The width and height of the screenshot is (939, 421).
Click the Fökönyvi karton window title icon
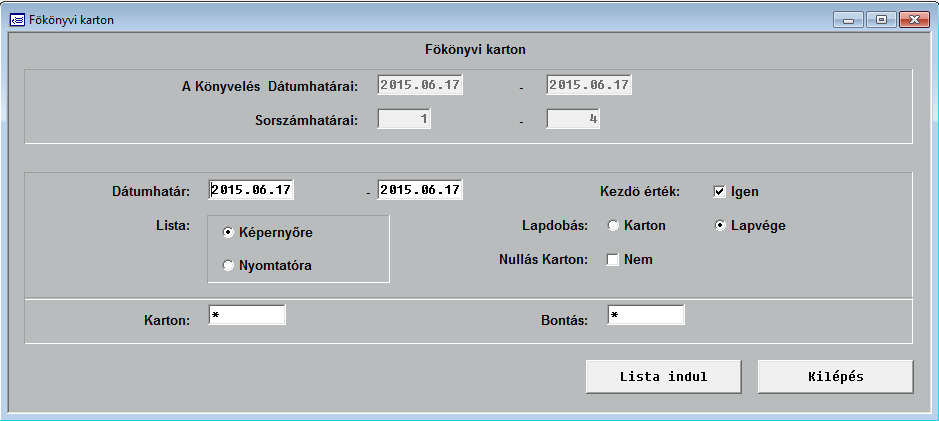point(17,20)
